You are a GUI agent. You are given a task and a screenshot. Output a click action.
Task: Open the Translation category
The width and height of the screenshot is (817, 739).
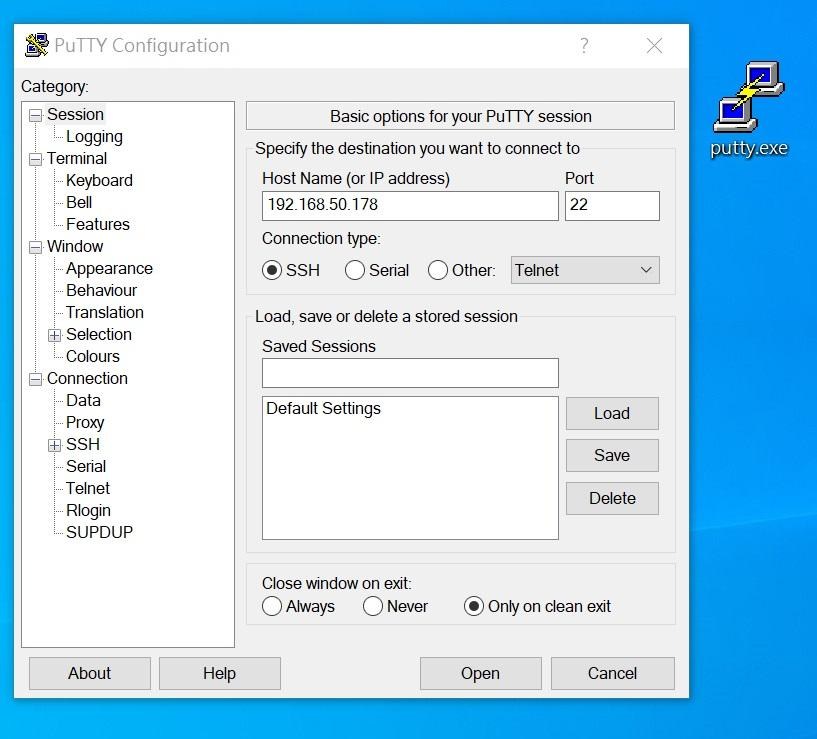click(x=105, y=312)
